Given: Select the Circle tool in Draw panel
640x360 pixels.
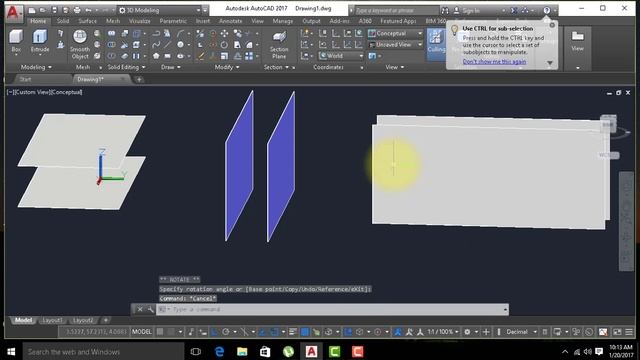Looking at the screenshot, I should click(180, 44).
